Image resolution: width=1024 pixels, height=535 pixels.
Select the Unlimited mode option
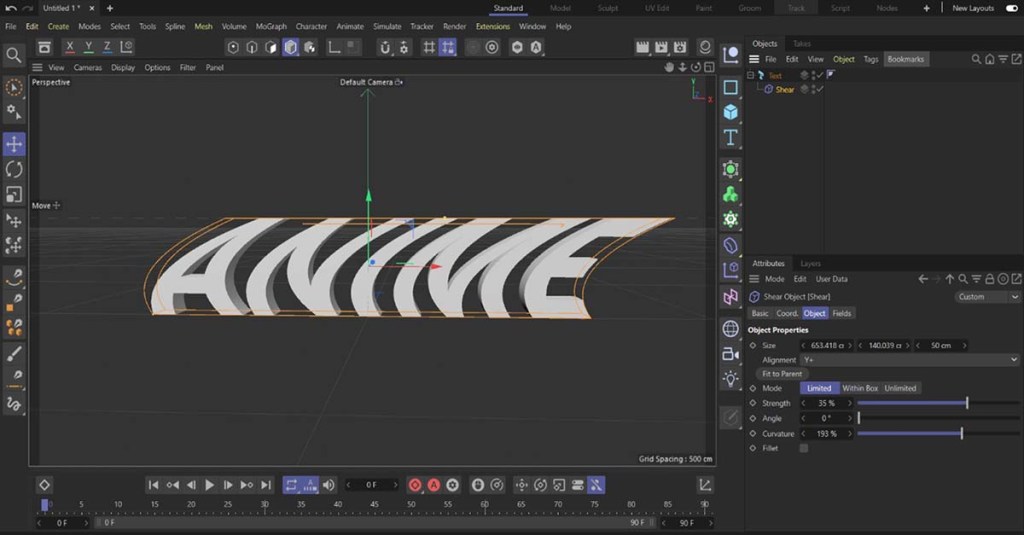pyautogui.click(x=900, y=388)
